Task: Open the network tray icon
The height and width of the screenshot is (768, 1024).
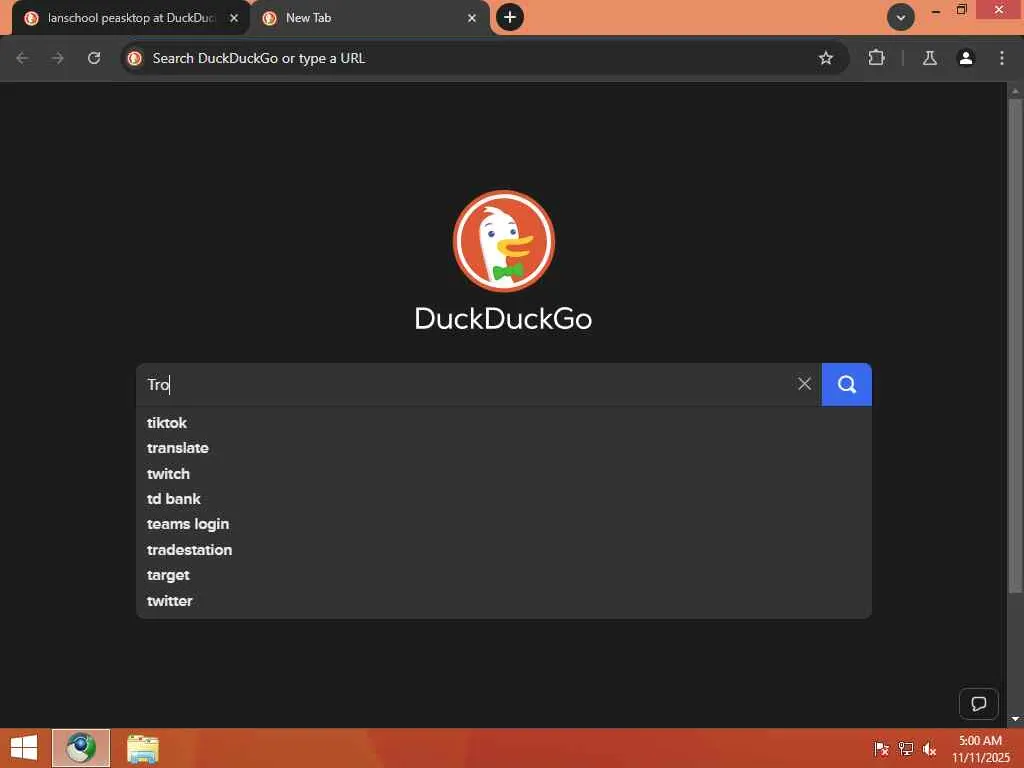Action: click(906, 748)
